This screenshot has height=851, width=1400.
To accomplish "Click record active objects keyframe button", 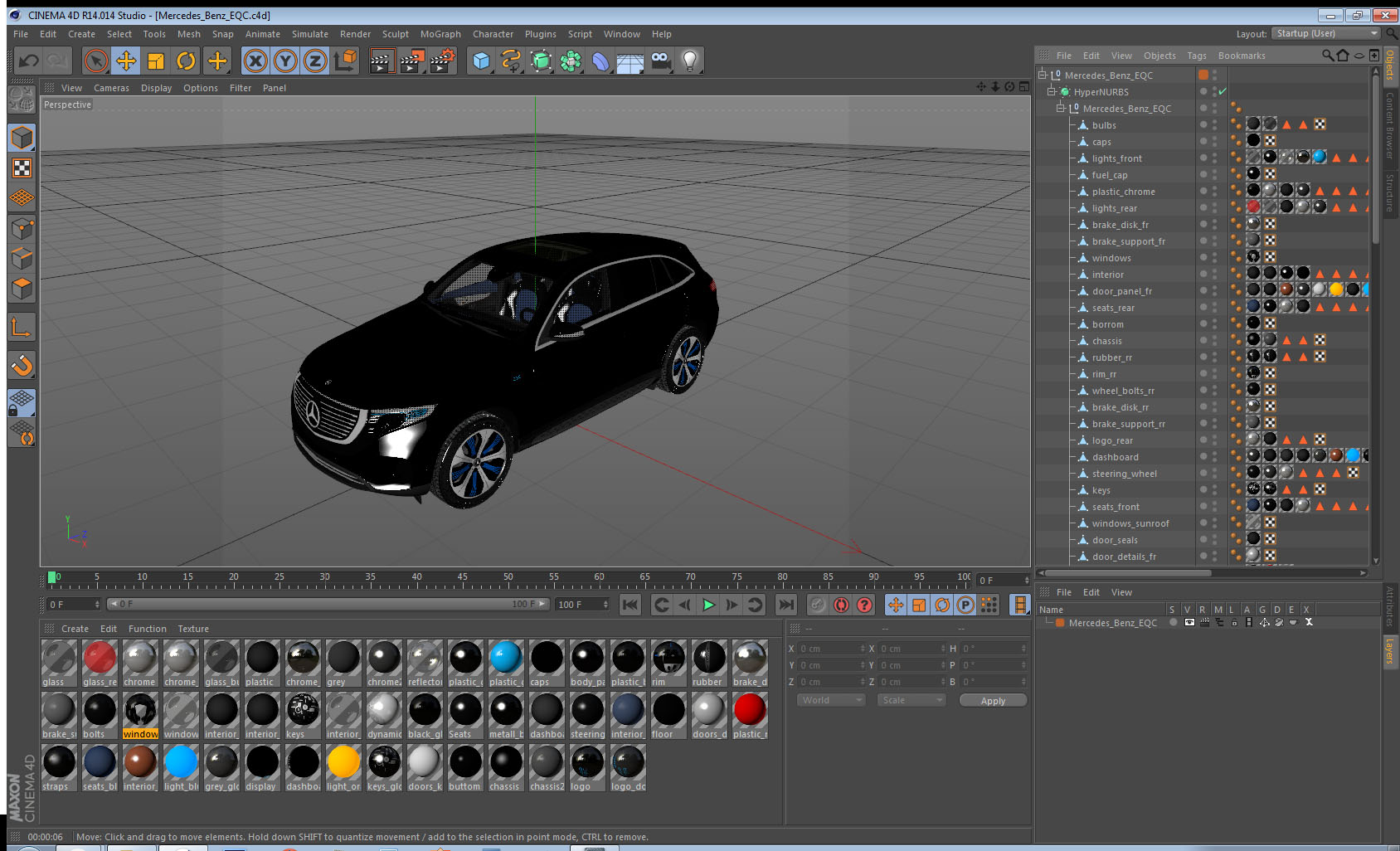I will tap(818, 605).
